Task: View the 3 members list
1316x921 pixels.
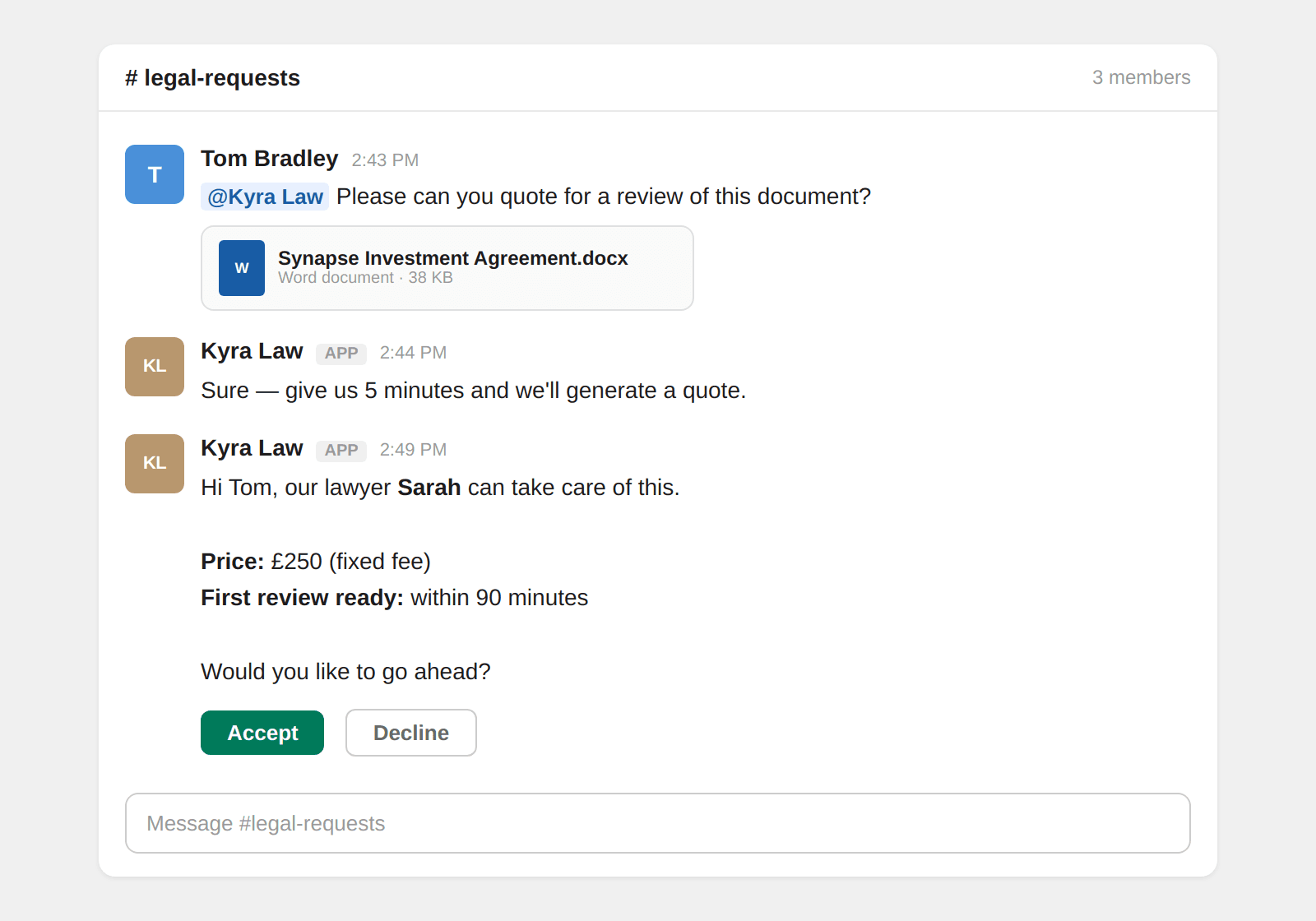Action: click(1140, 77)
